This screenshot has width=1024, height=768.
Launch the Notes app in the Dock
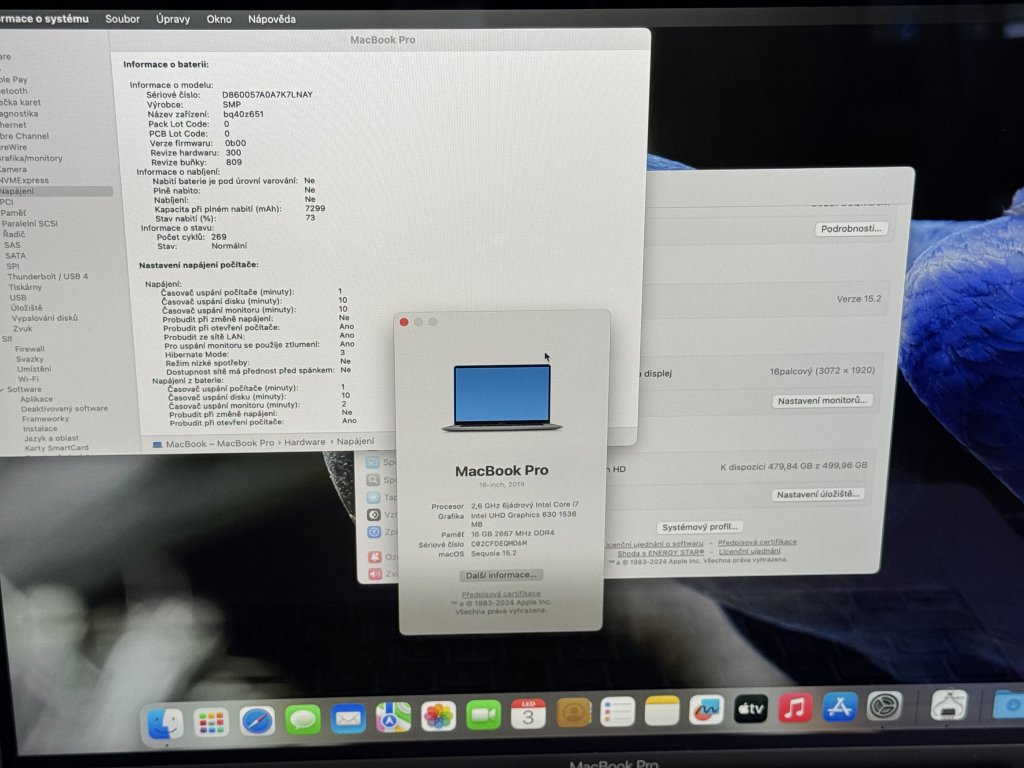(x=662, y=711)
